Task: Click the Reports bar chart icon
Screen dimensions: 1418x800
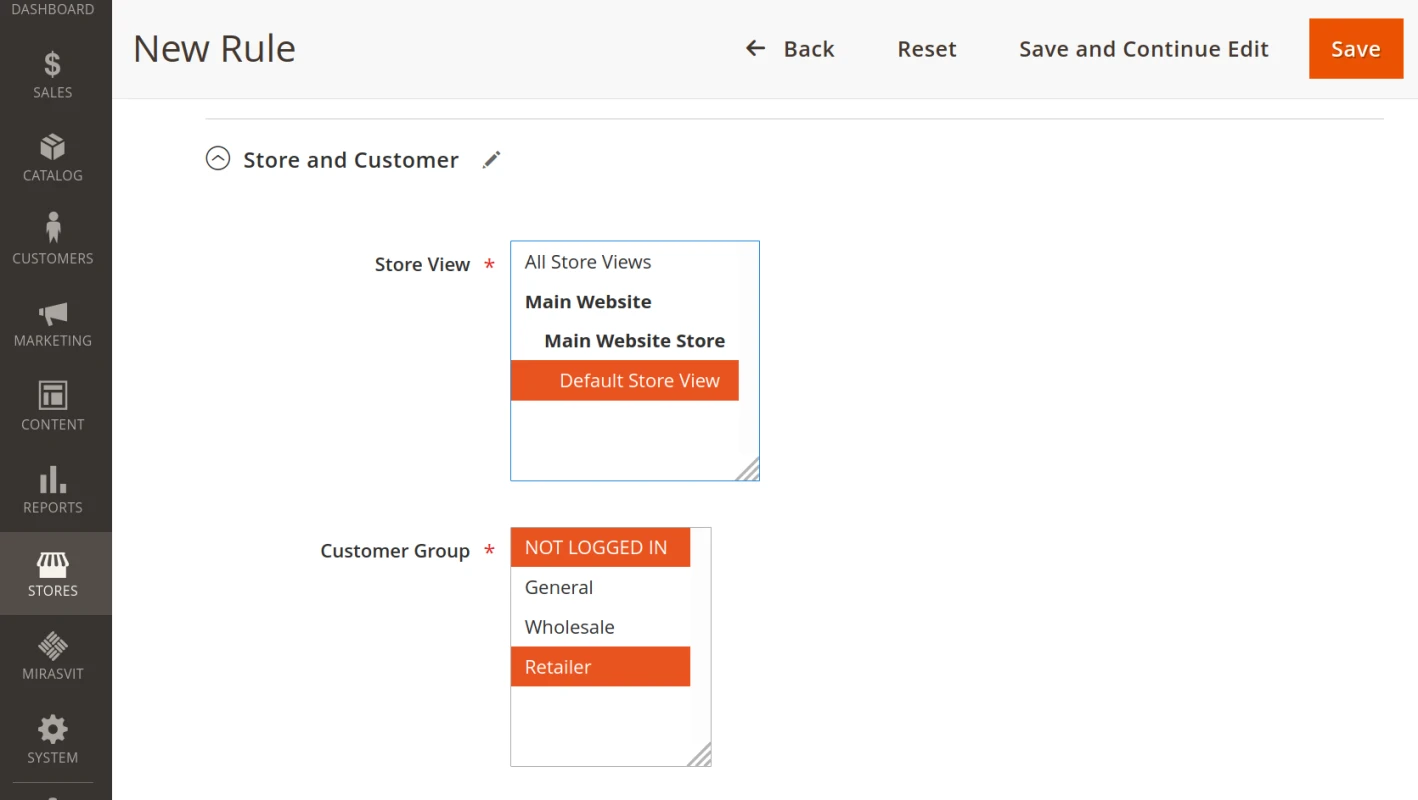Action: point(52,480)
